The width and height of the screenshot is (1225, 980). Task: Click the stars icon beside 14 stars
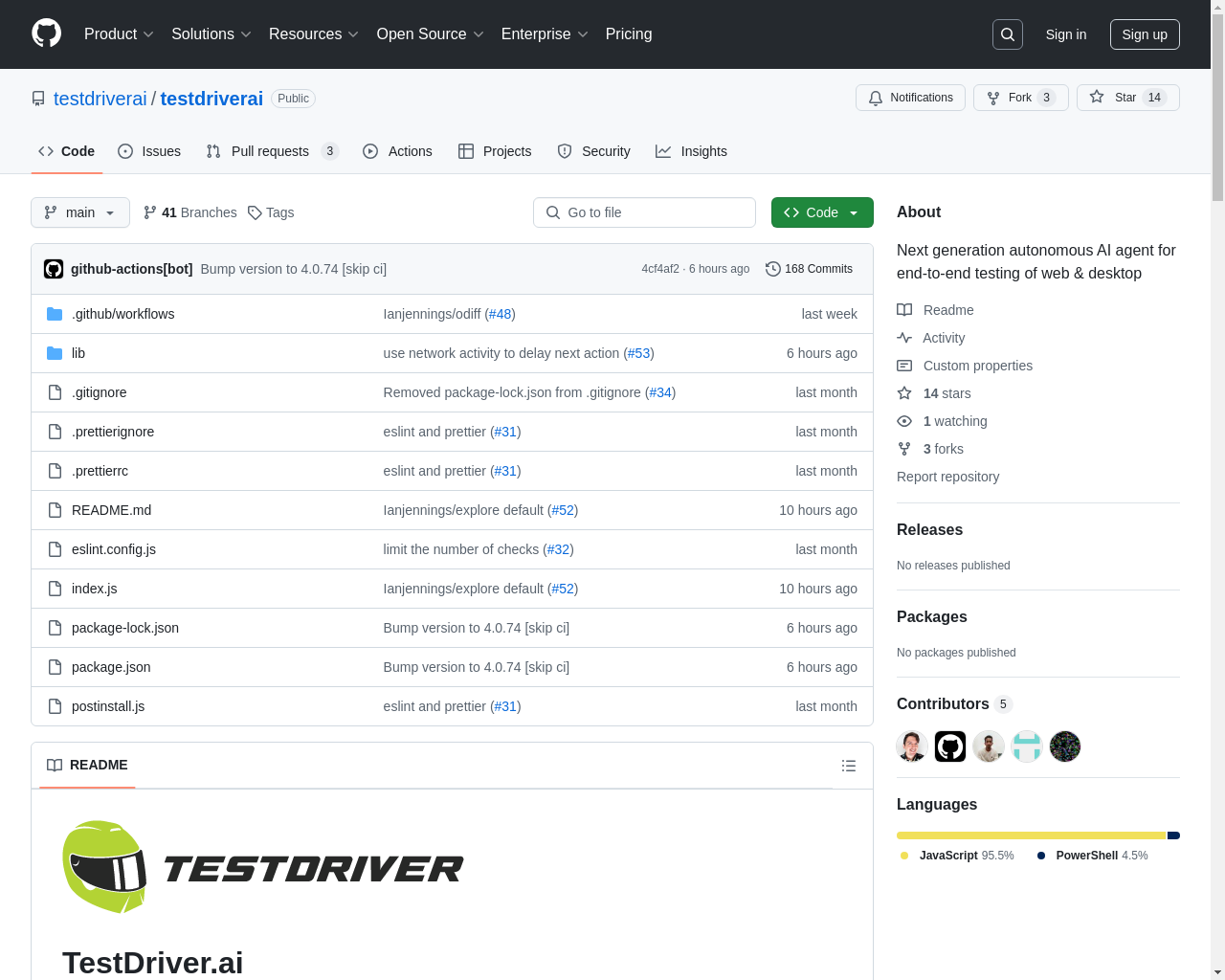click(x=904, y=393)
